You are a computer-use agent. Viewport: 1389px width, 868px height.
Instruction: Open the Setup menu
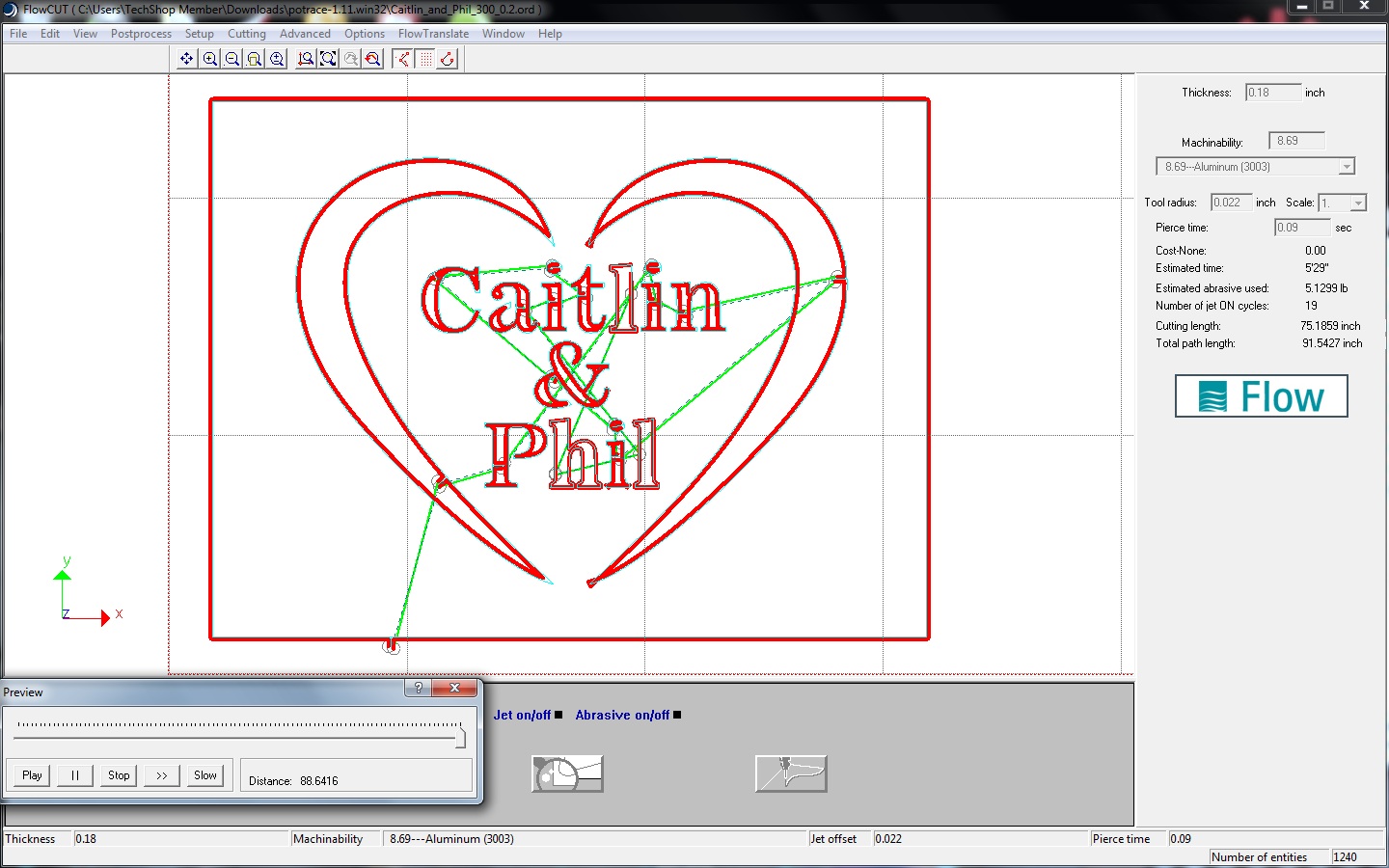click(200, 34)
